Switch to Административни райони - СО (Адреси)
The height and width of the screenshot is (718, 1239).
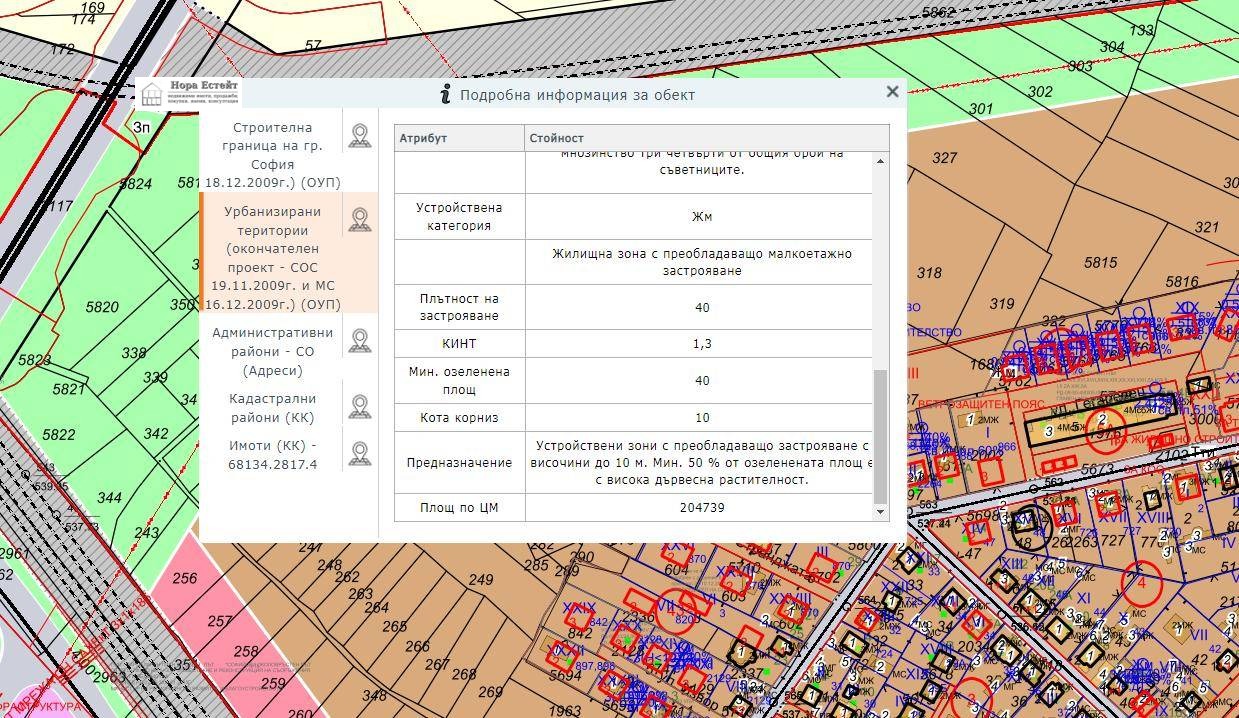[272, 351]
